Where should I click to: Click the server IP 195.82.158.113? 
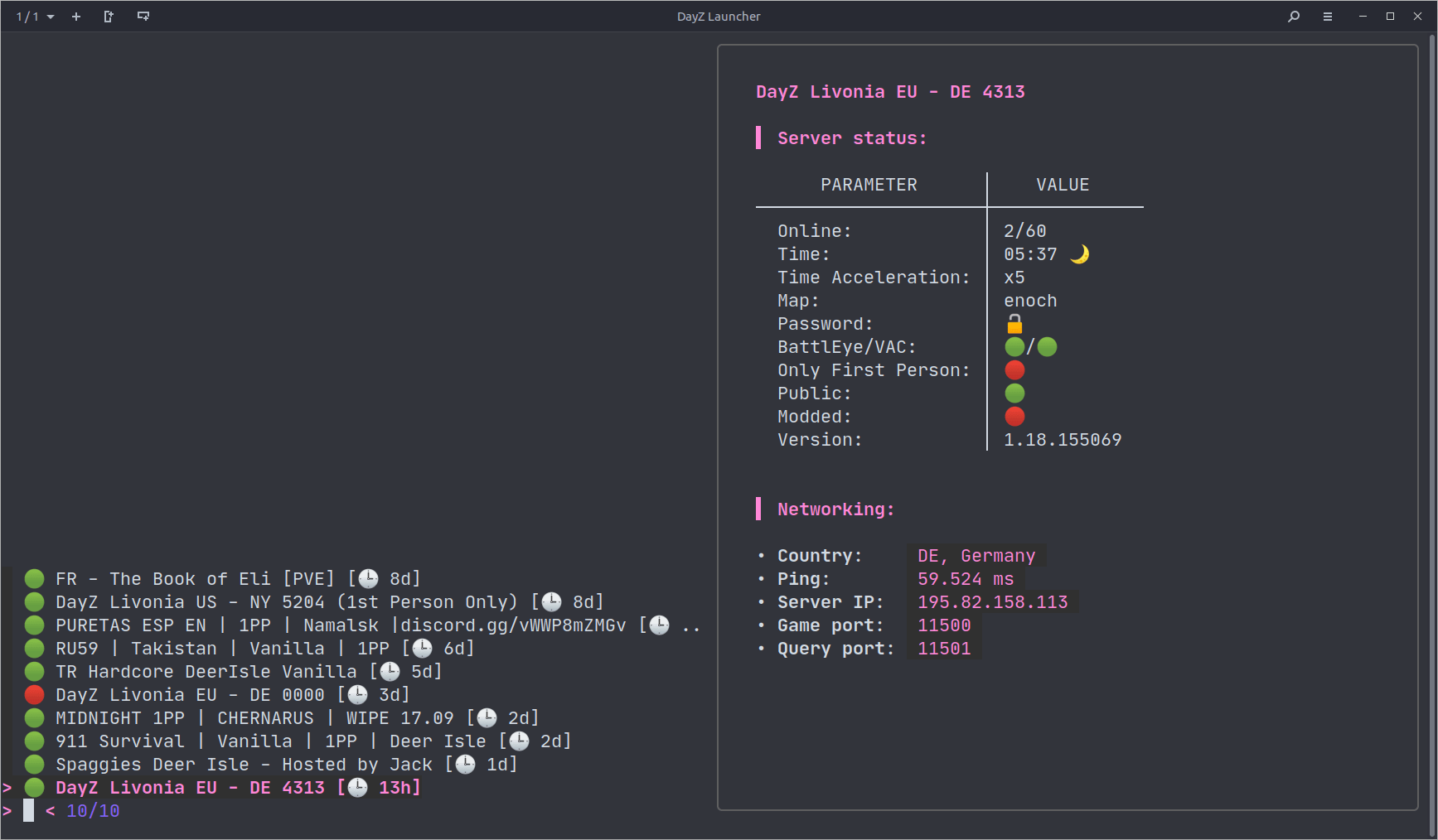(x=993, y=602)
